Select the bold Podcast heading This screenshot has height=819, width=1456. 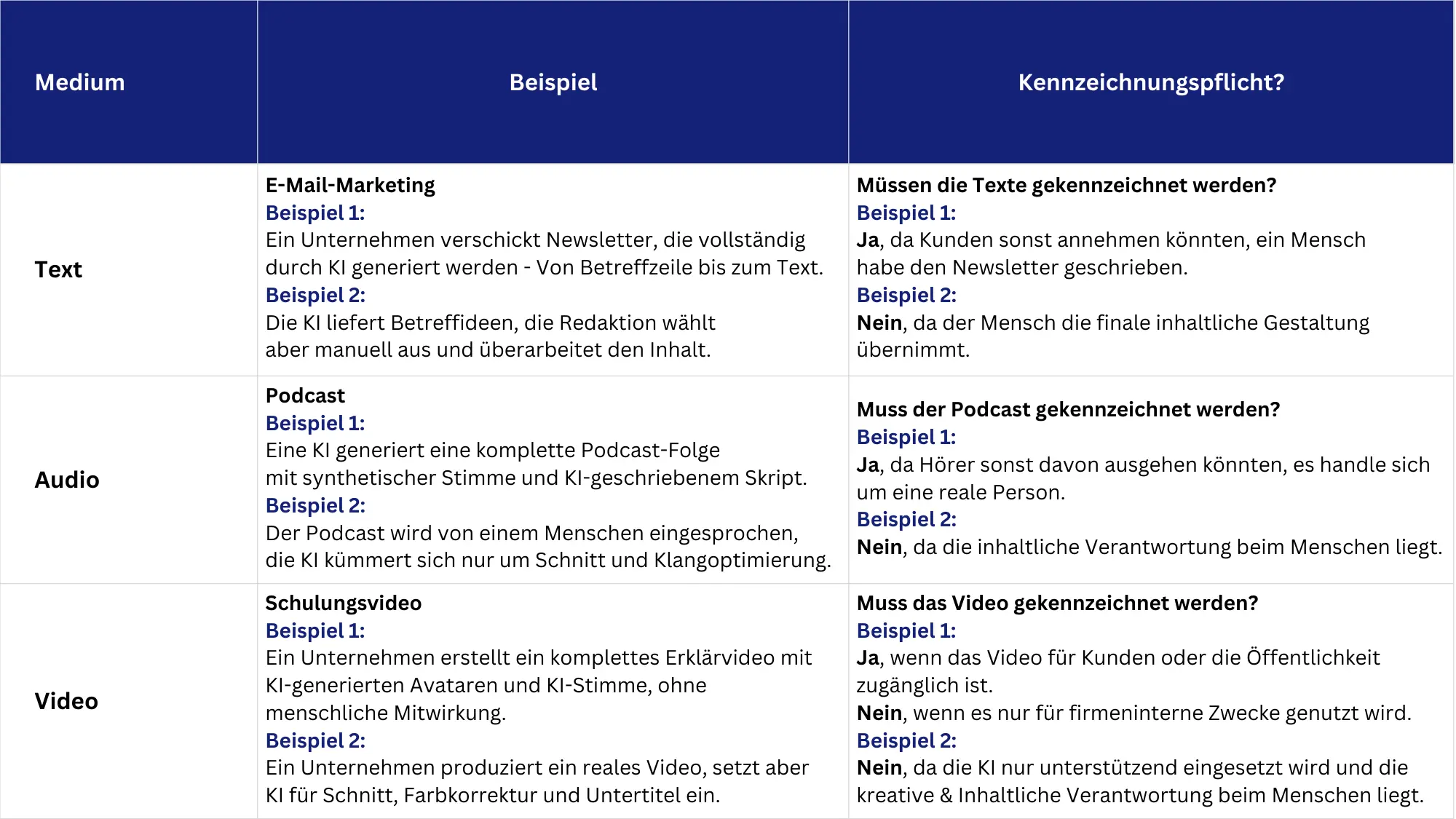[305, 395]
